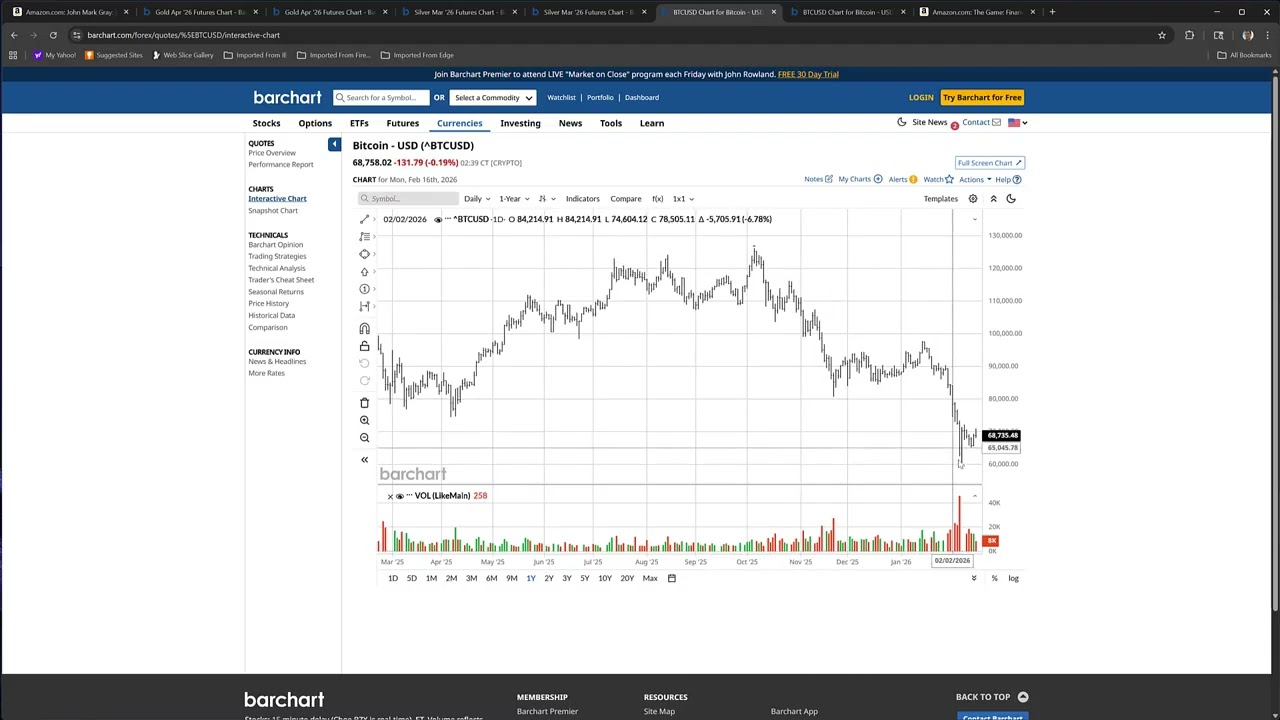Click the trash delete drawings icon
The height and width of the screenshot is (720, 1280).
(x=364, y=403)
